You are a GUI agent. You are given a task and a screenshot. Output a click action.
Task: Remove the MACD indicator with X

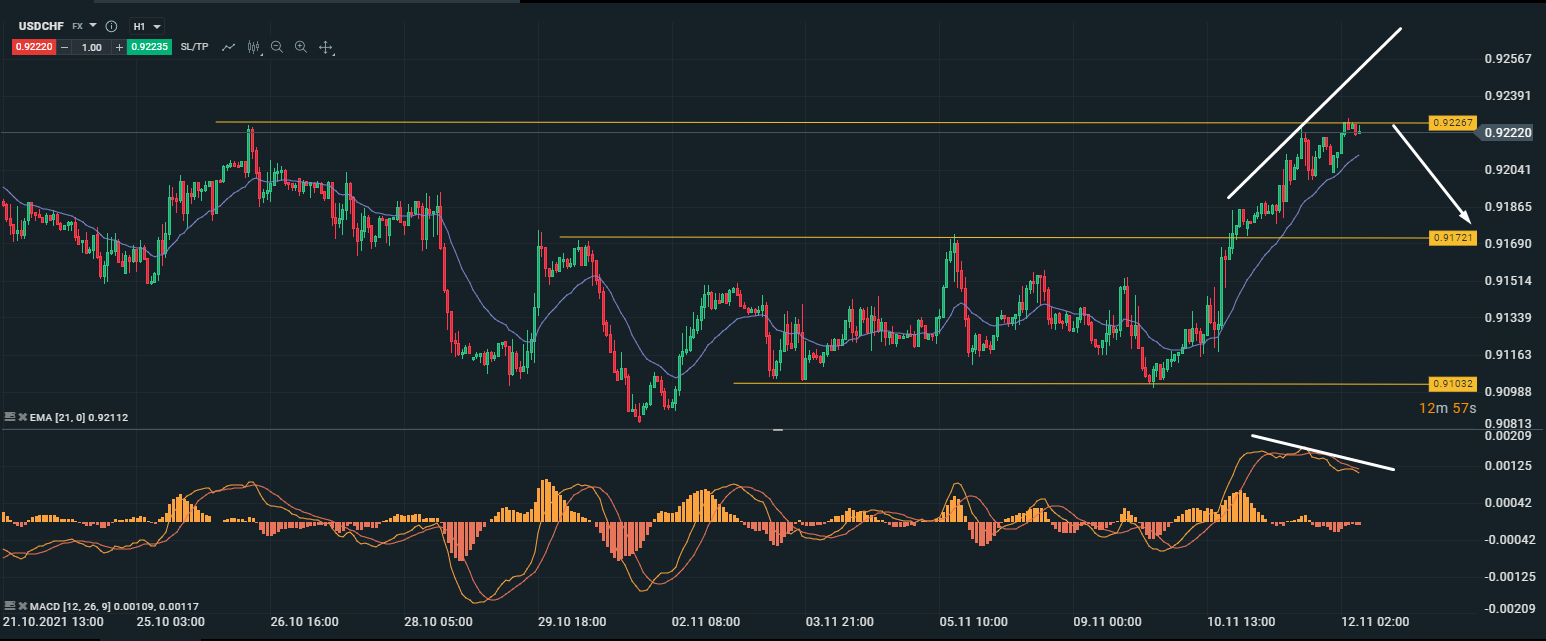click(21, 606)
